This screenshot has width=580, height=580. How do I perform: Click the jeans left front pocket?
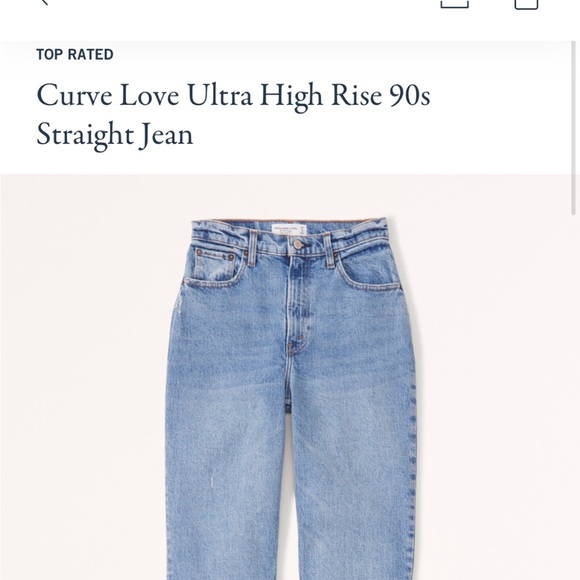(x=216, y=266)
